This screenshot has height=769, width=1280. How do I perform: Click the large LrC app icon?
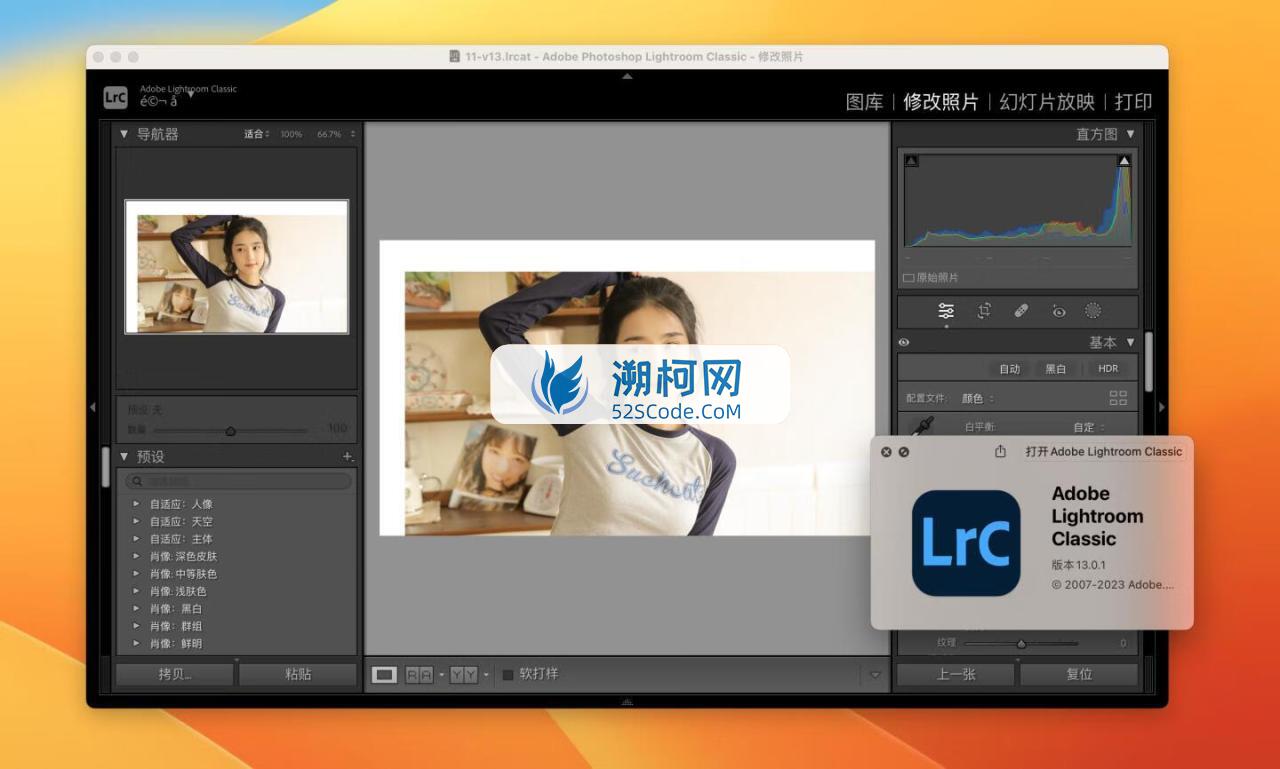coord(966,542)
